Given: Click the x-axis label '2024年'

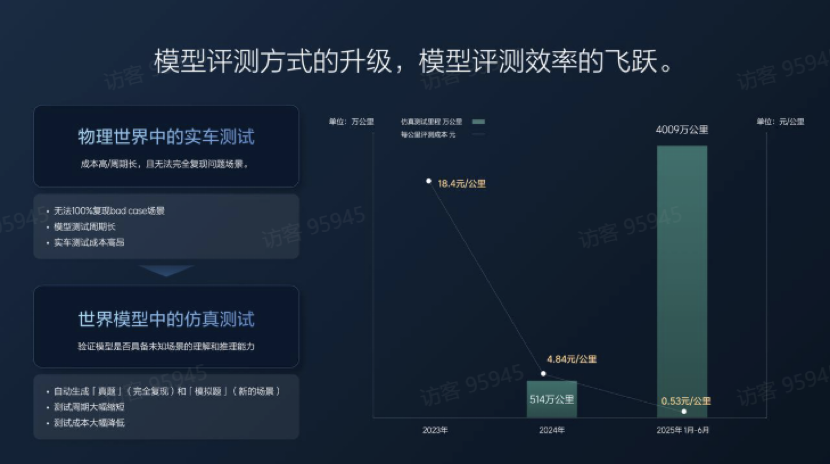Looking at the screenshot, I should pyautogui.click(x=552, y=430).
